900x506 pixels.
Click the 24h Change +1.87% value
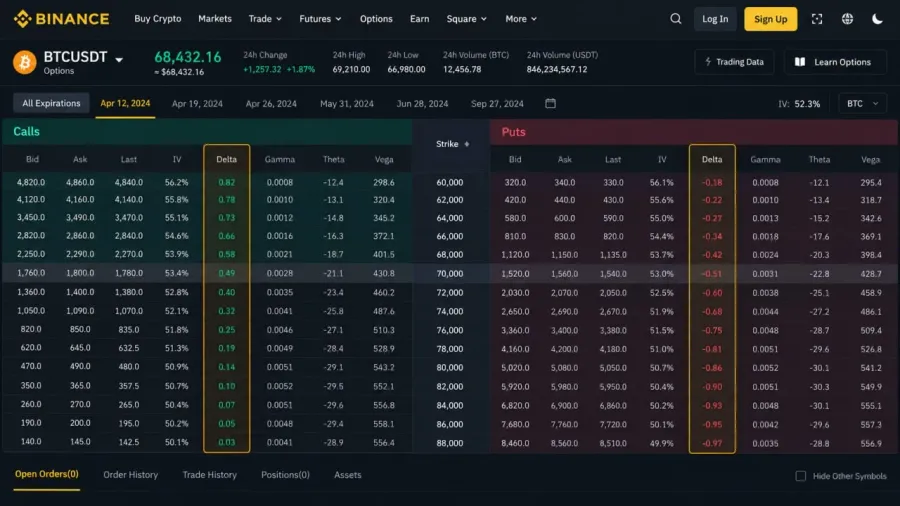pos(301,69)
